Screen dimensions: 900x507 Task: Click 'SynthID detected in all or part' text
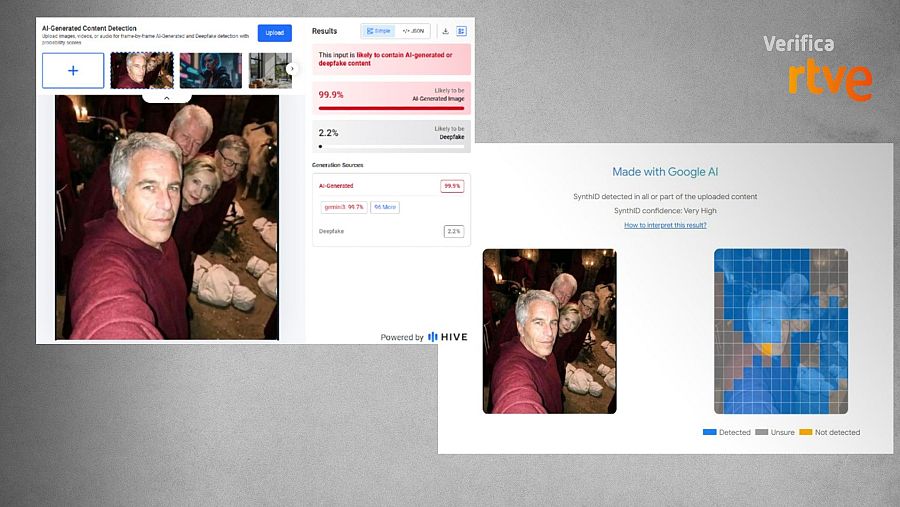(x=665, y=196)
